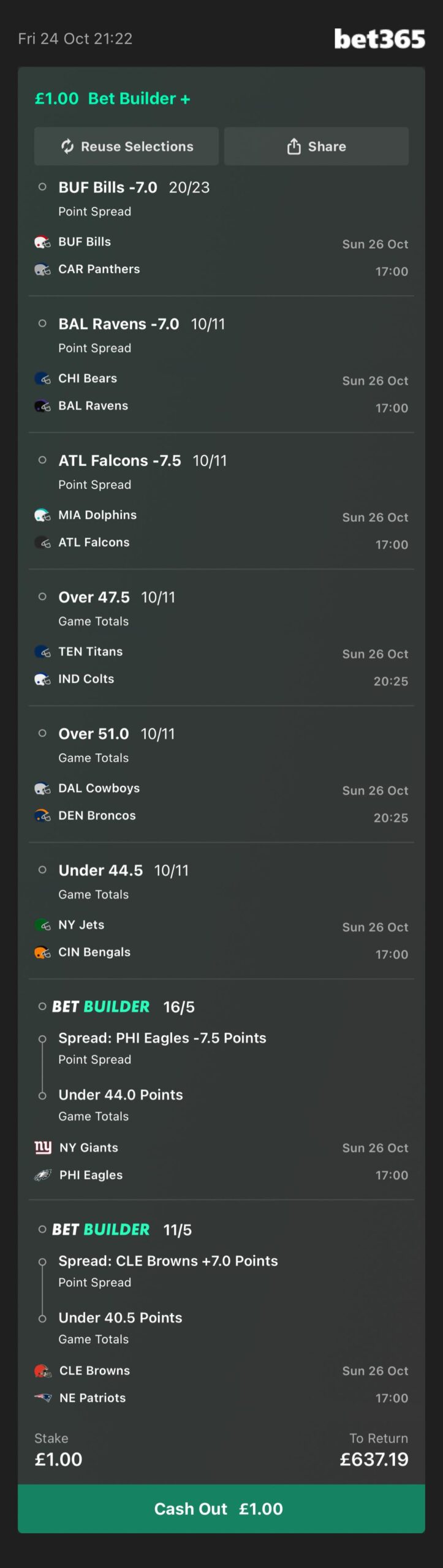This screenshot has height=1568, width=443.
Task: Click the PHI Eagles team logo
Action: point(43,1175)
